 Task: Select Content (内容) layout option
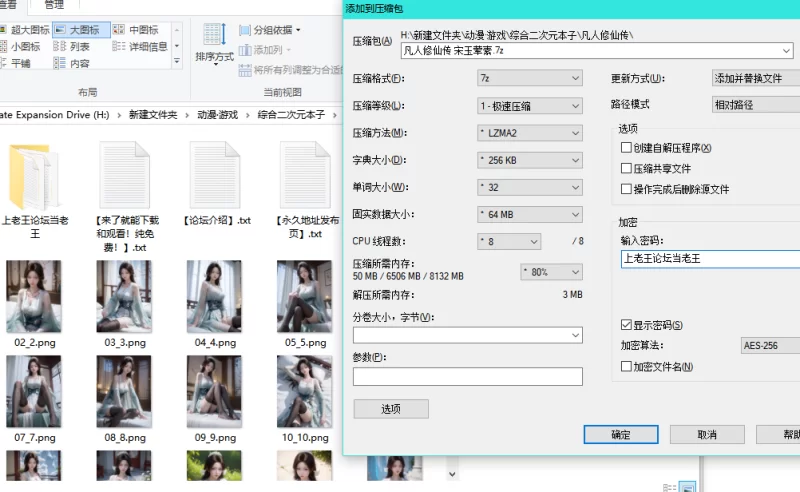(x=72, y=63)
